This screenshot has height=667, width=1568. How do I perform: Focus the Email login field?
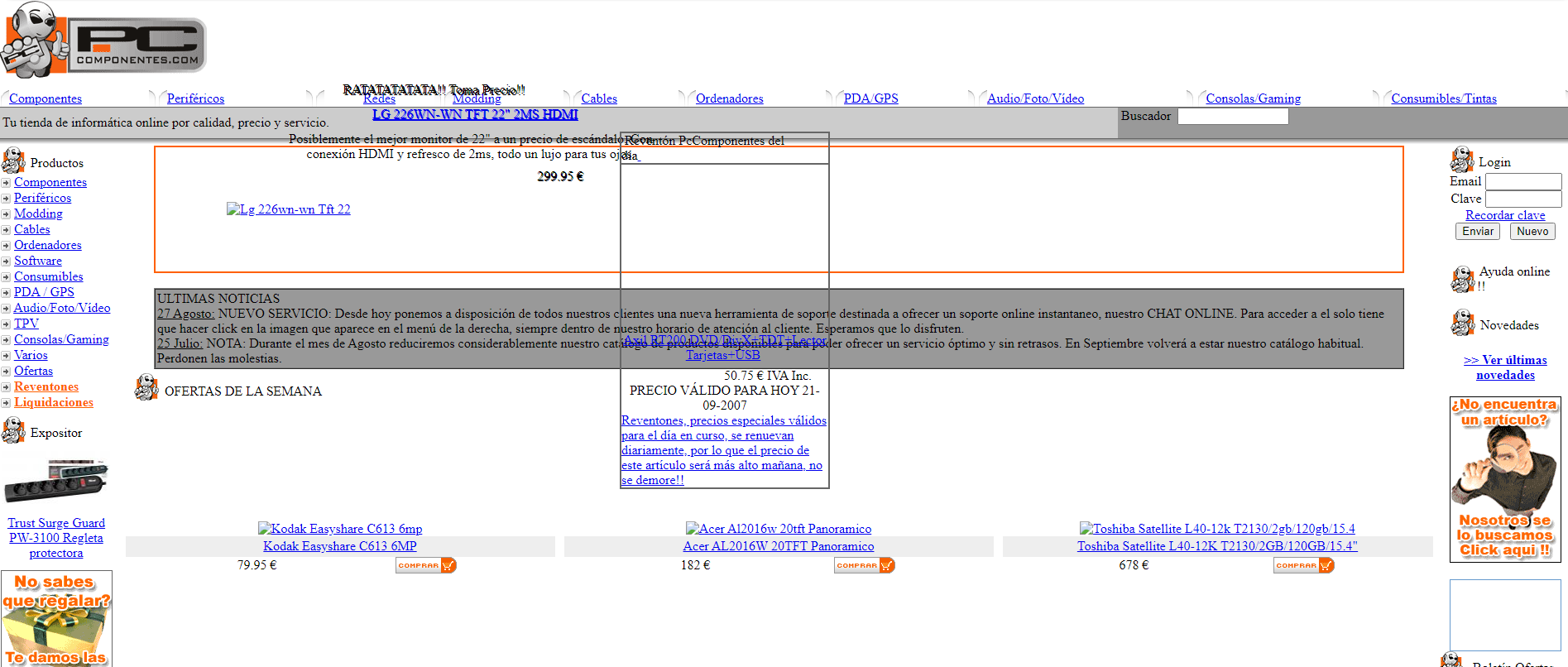coord(1522,181)
